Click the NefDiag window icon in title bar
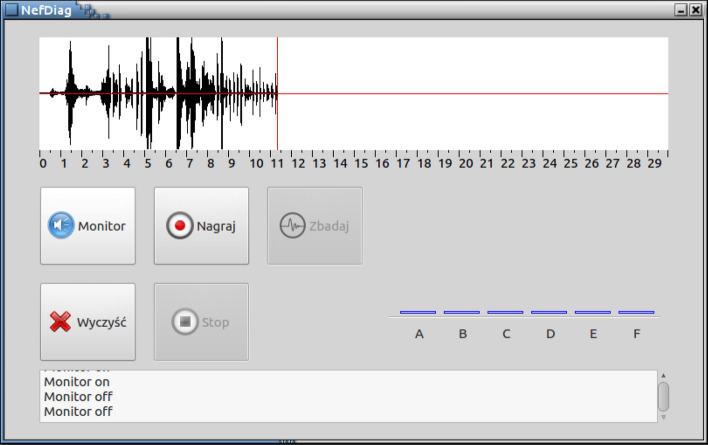The height and width of the screenshot is (445, 708). pyautogui.click(x=11, y=9)
